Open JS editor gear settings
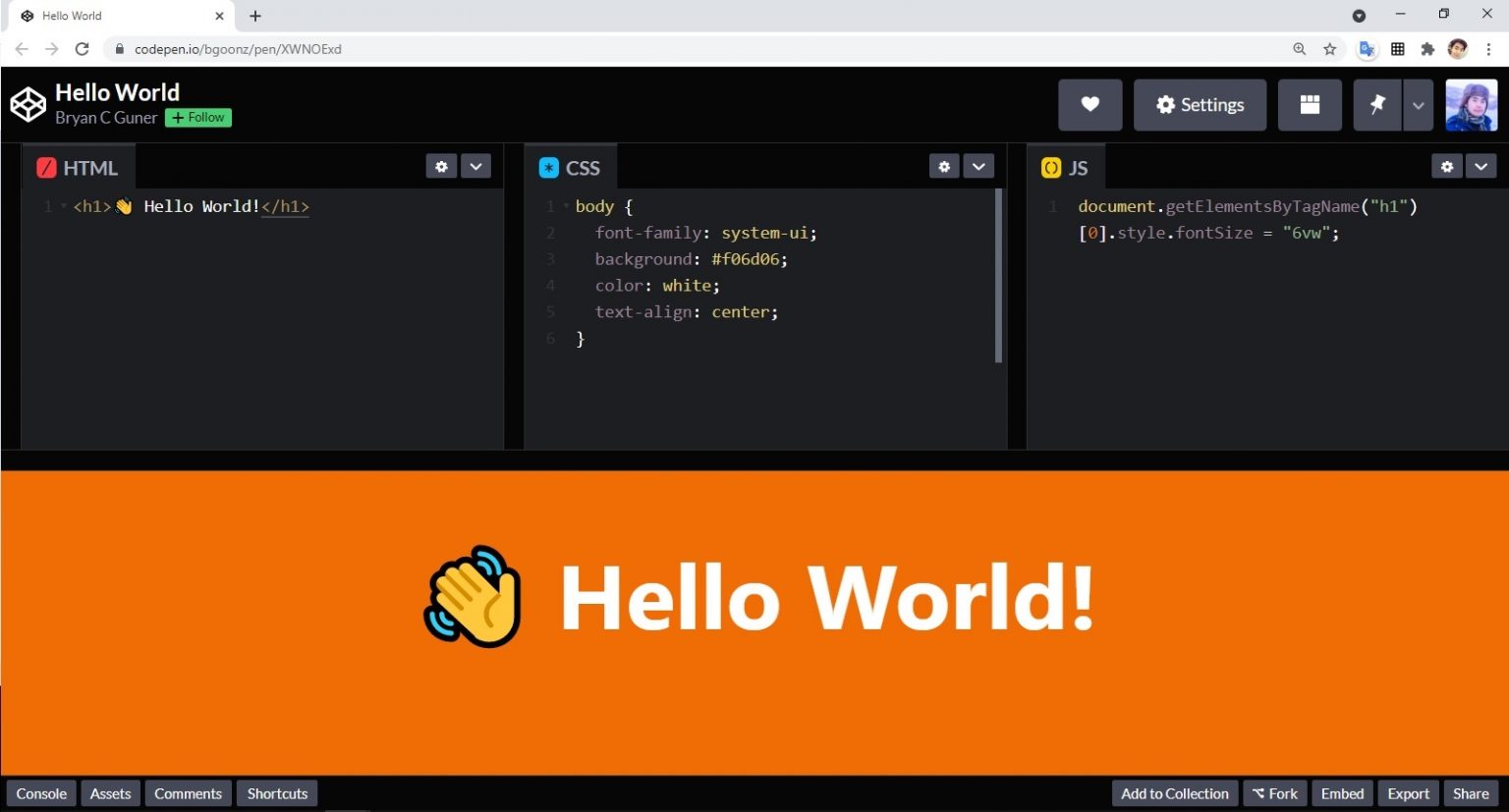1509x812 pixels. 1446,167
